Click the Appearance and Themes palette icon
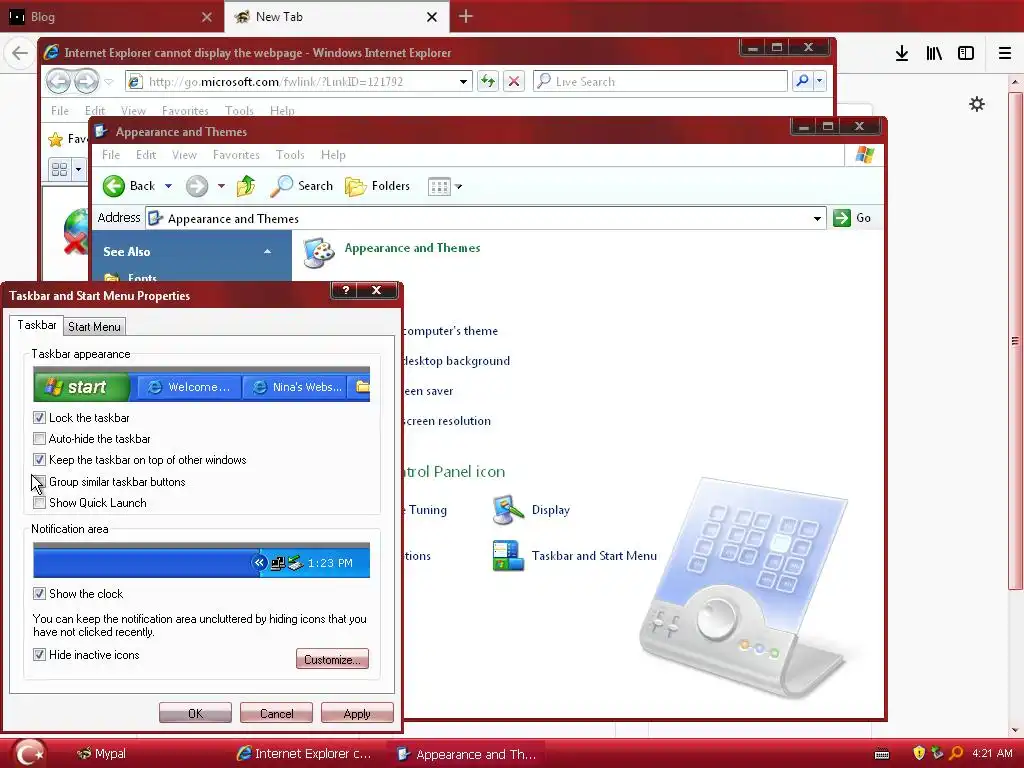1024x768 pixels. pyautogui.click(x=319, y=253)
